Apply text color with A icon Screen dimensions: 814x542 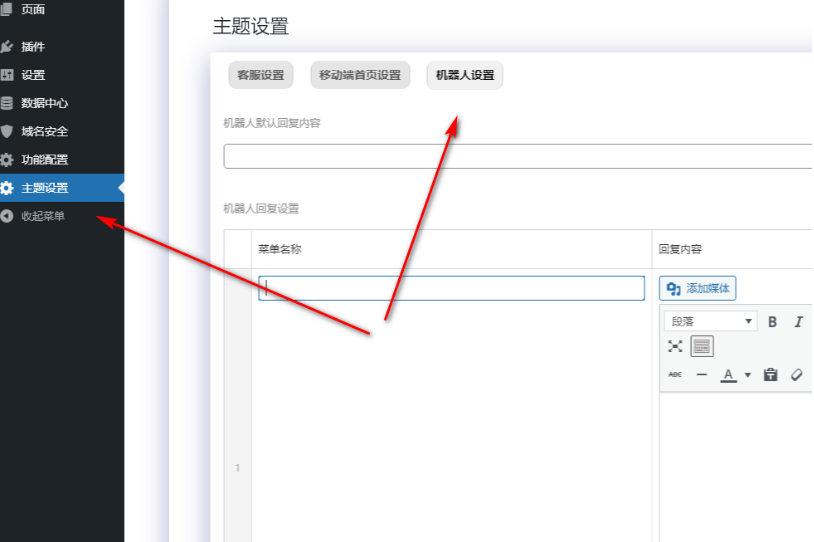(x=728, y=374)
